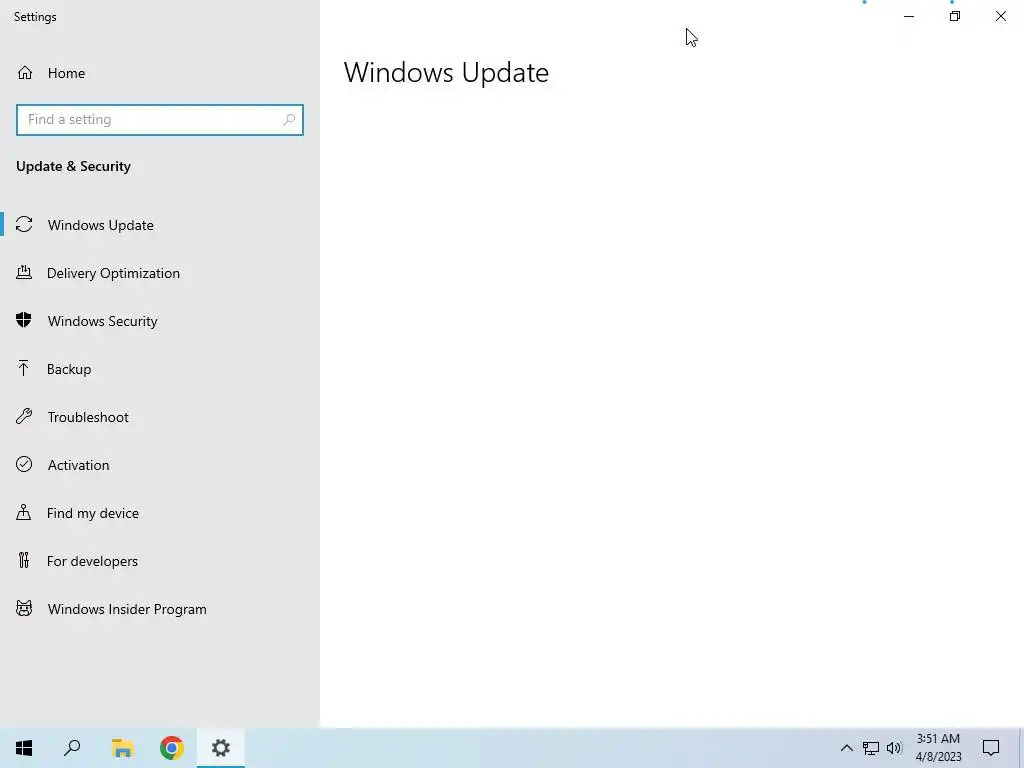Click the For developers tools icon
Viewport: 1024px width, 768px height.
click(24, 560)
